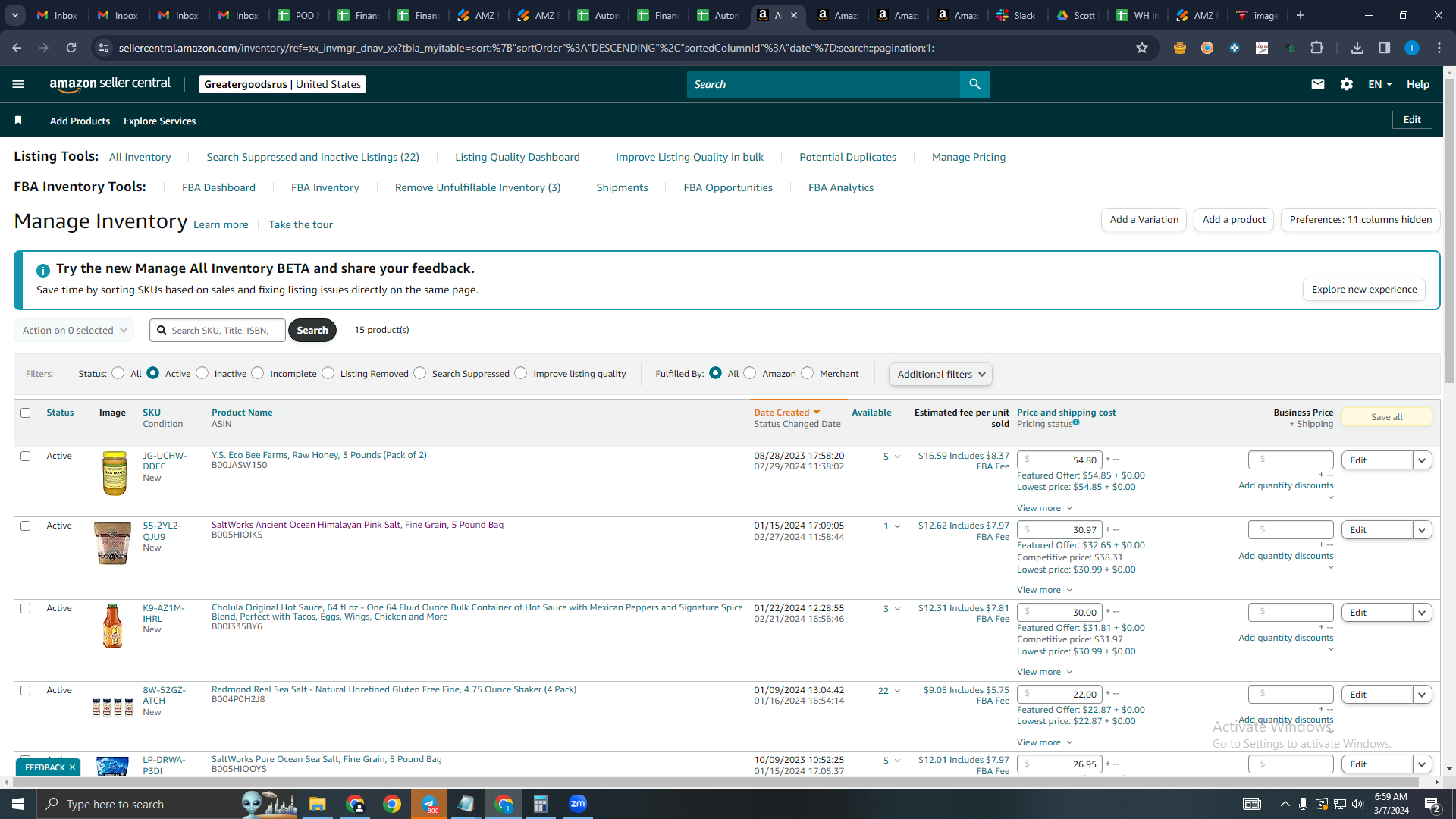Image resolution: width=1456 pixels, height=819 pixels.
Task: Click the Cholula Hot Sauce product thumbnail
Action: tap(112, 626)
